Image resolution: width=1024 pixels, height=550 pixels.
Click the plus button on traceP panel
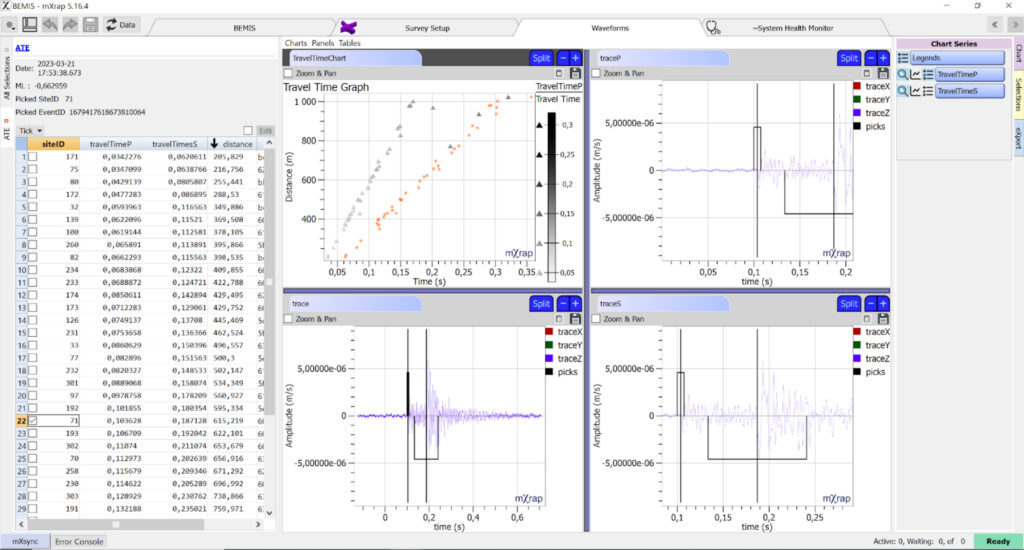(x=881, y=58)
